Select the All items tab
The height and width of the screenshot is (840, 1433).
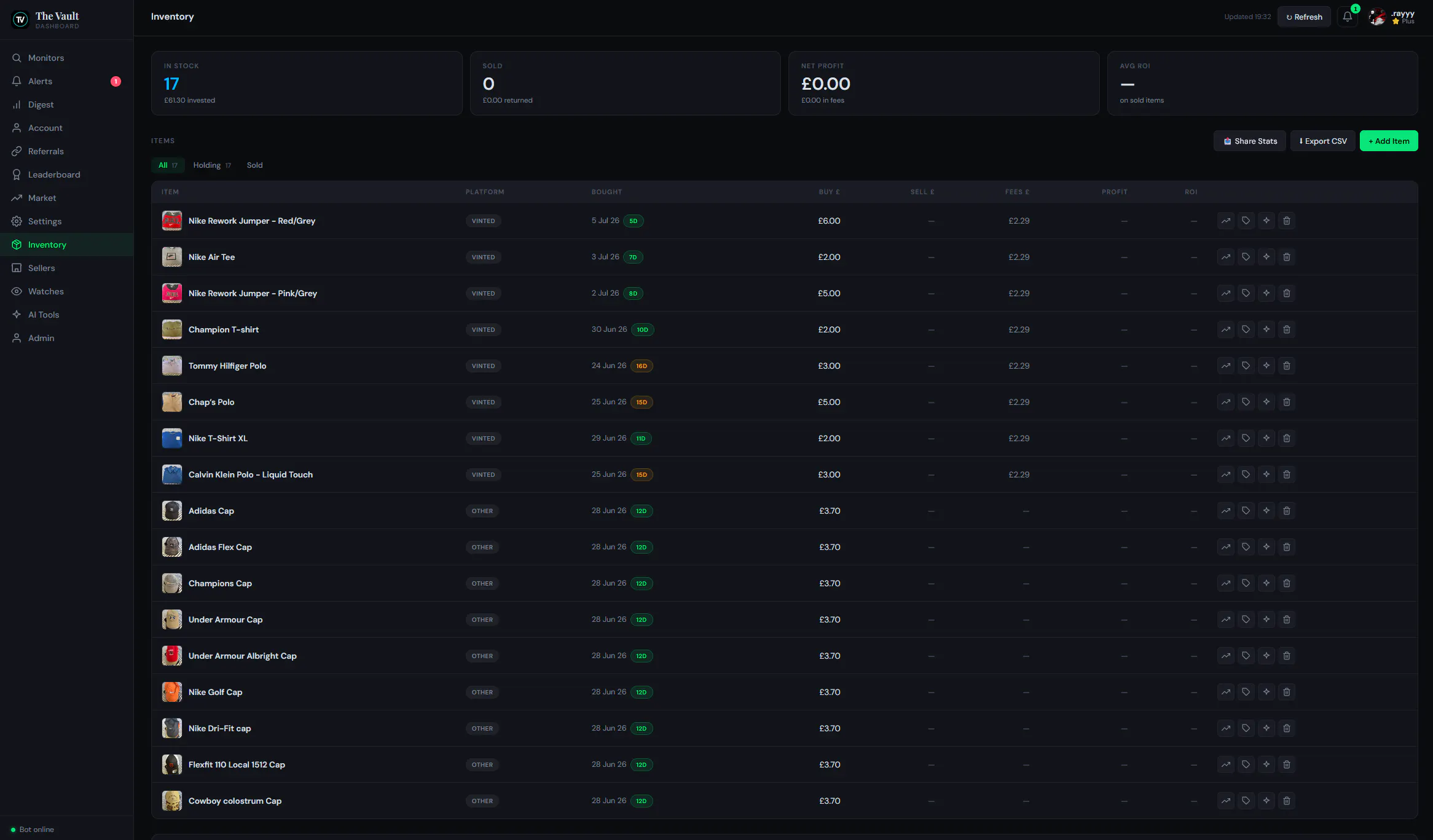click(168, 165)
